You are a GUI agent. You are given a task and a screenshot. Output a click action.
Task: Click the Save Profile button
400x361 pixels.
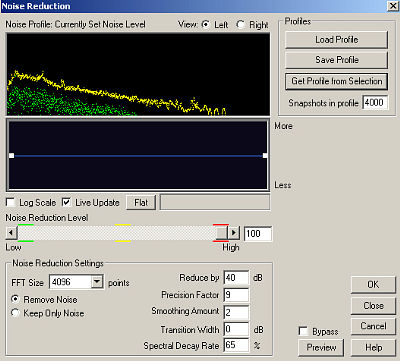click(337, 60)
